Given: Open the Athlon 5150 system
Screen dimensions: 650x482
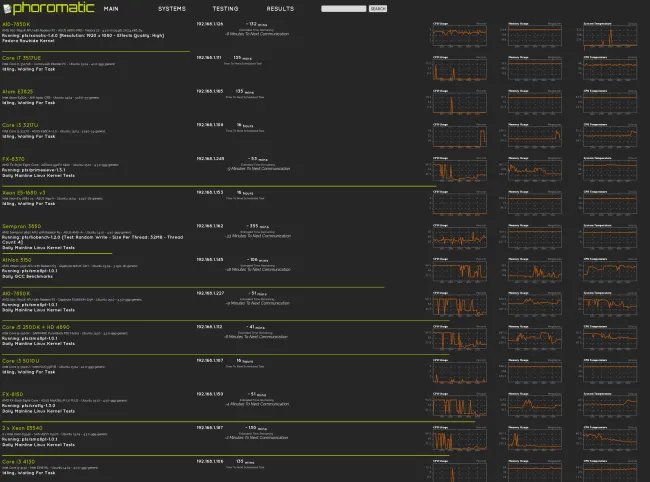Looking at the screenshot, I should [x=17, y=260].
